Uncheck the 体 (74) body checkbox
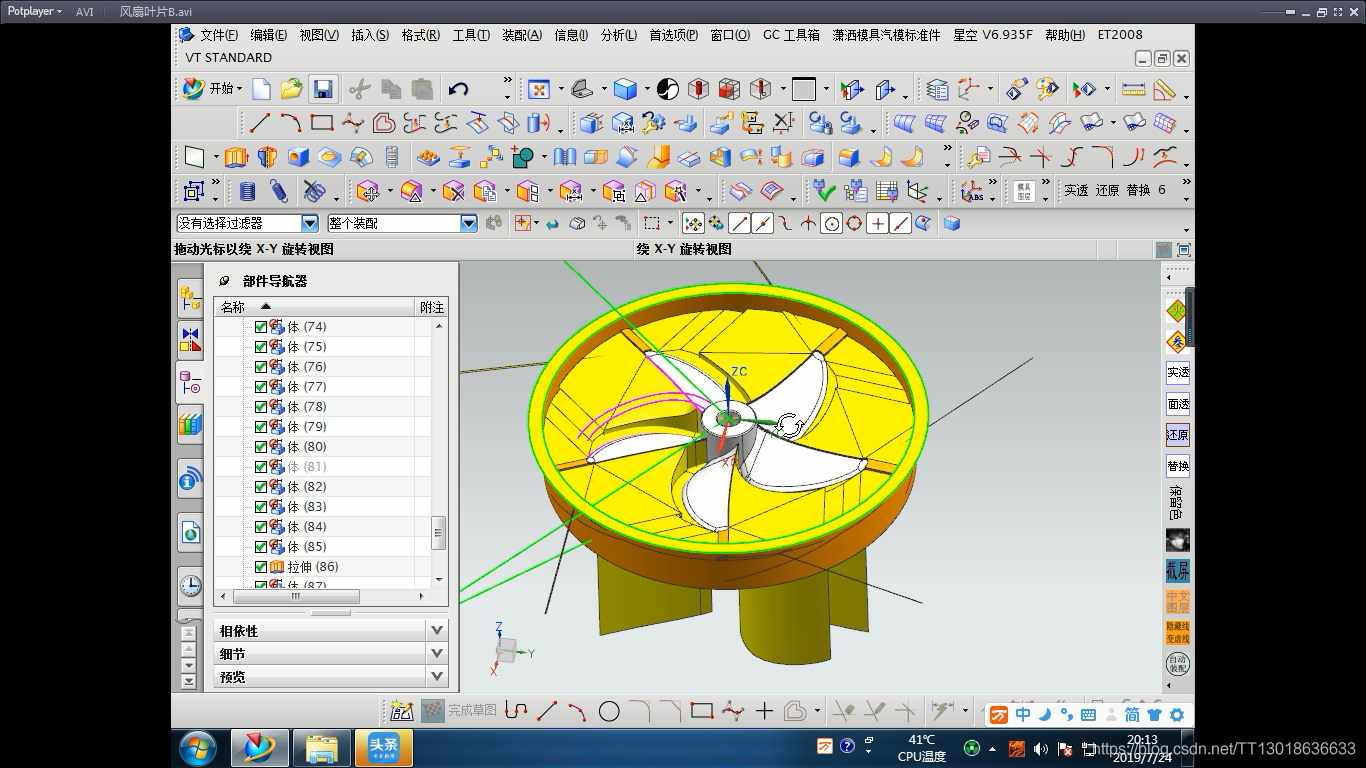This screenshot has width=1366, height=768. [261, 327]
